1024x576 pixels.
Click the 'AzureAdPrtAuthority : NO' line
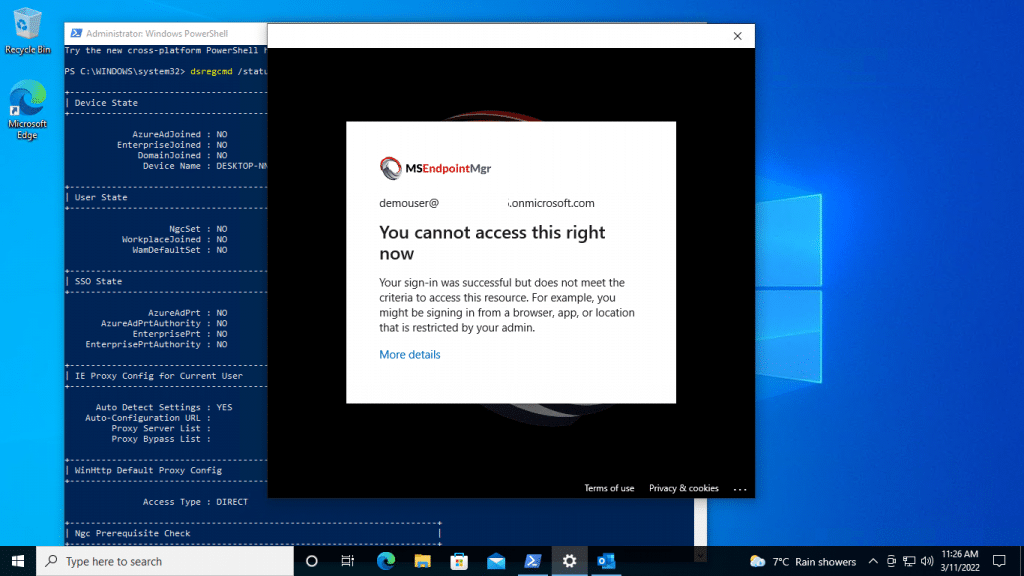(x=164, y=323)
